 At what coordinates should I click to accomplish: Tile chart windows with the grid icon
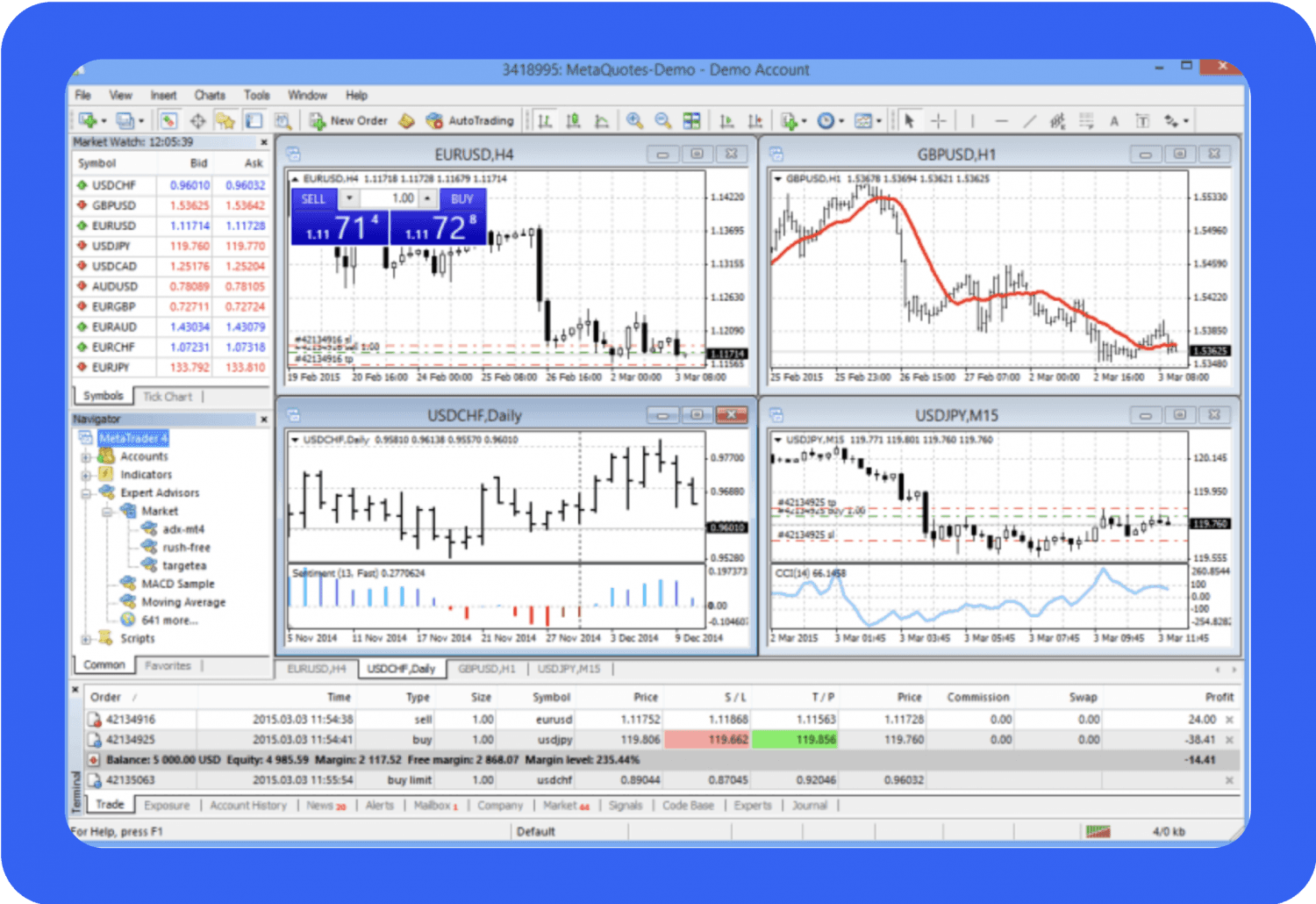tap(692, 120)
